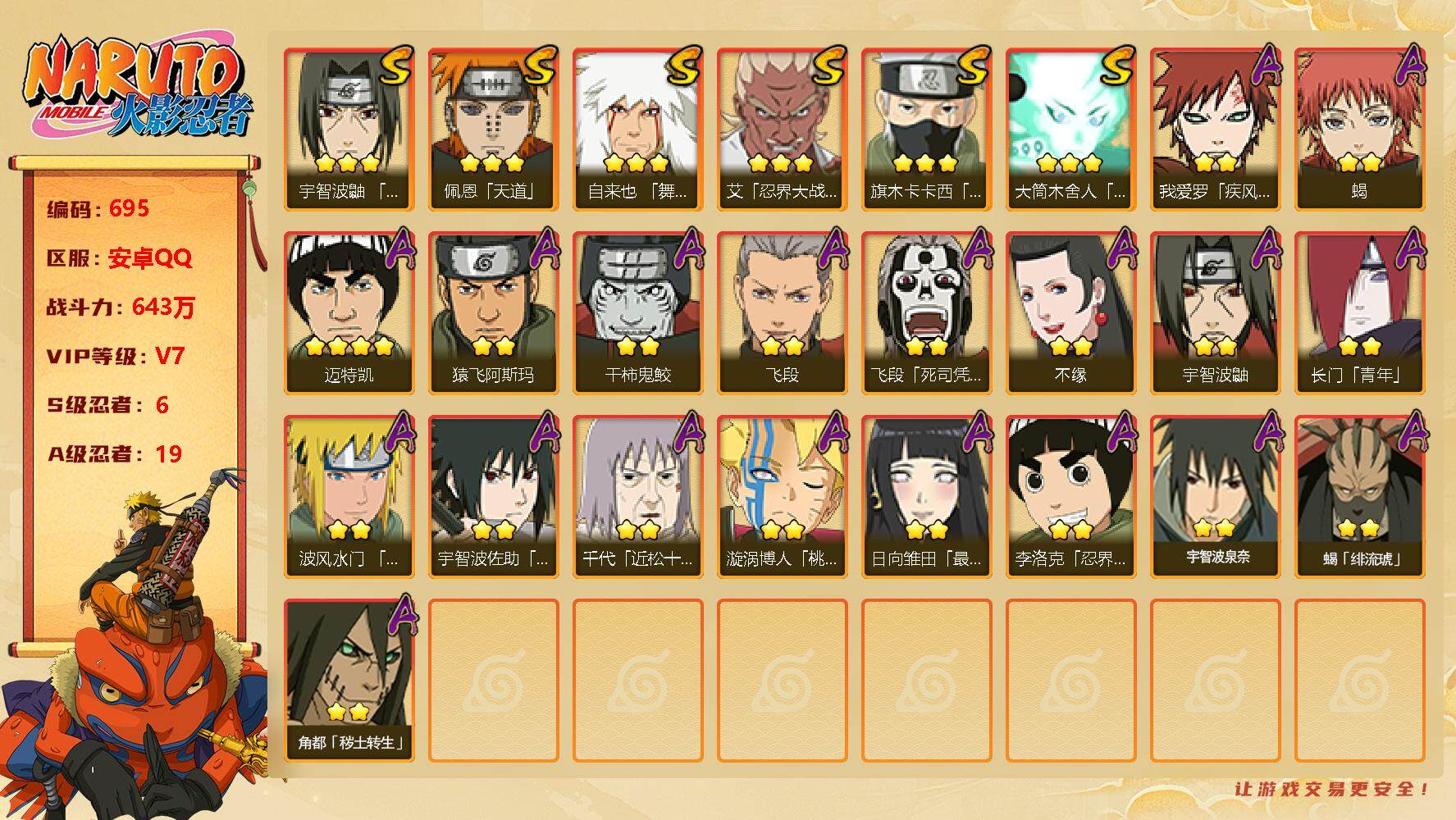Choose the 长门「青年」 ninja card
This screenshot has height=820, width=1456.
pyautogui.click(x=1359, y=313)
